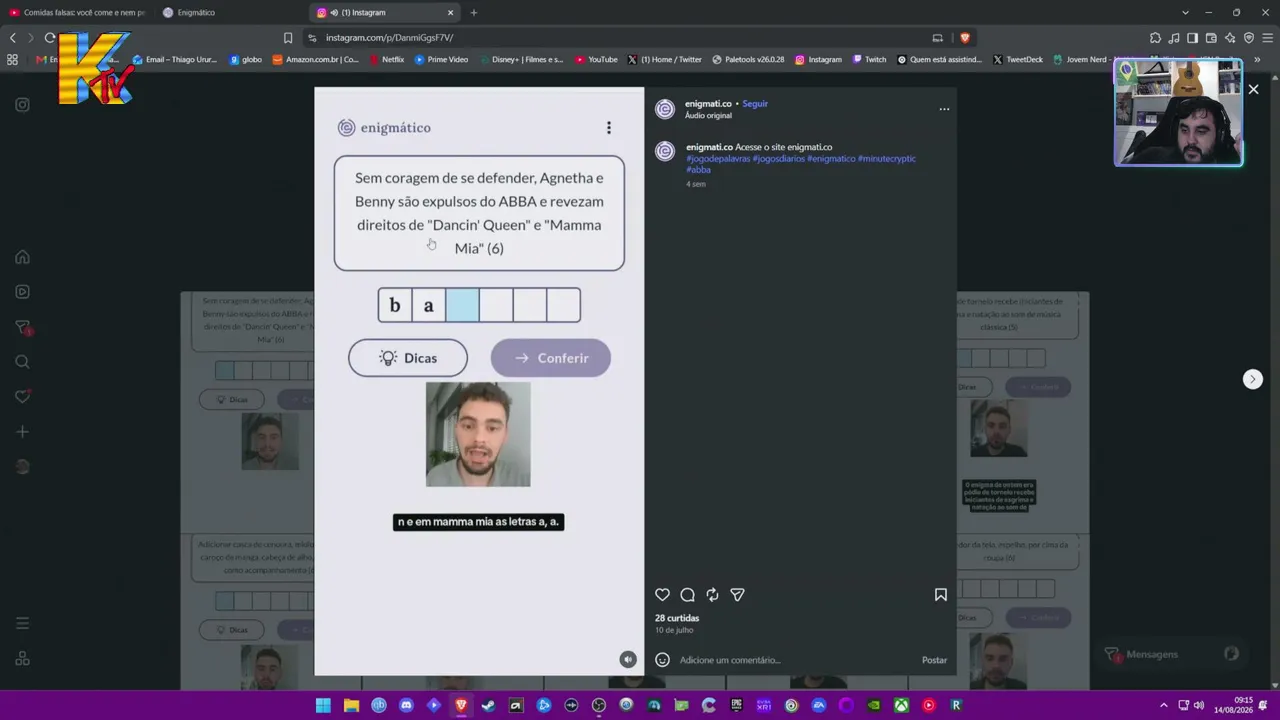Open browser tab search dropdown arrow
The height and width of the screenshot is (720, 1280).
[x=1185, y=13]
